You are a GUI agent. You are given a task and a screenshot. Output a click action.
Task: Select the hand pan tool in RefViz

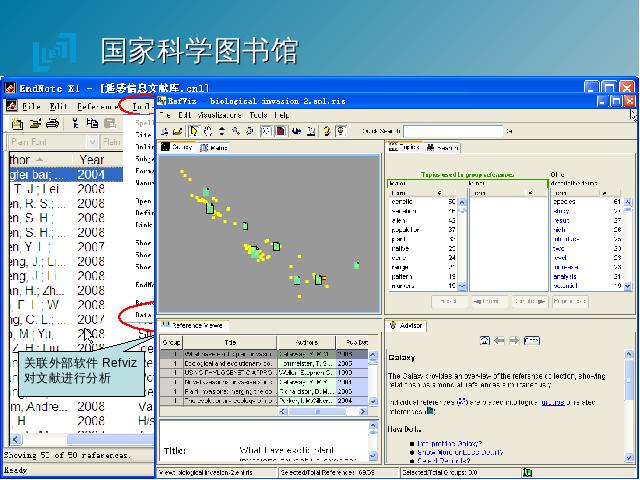208,131
